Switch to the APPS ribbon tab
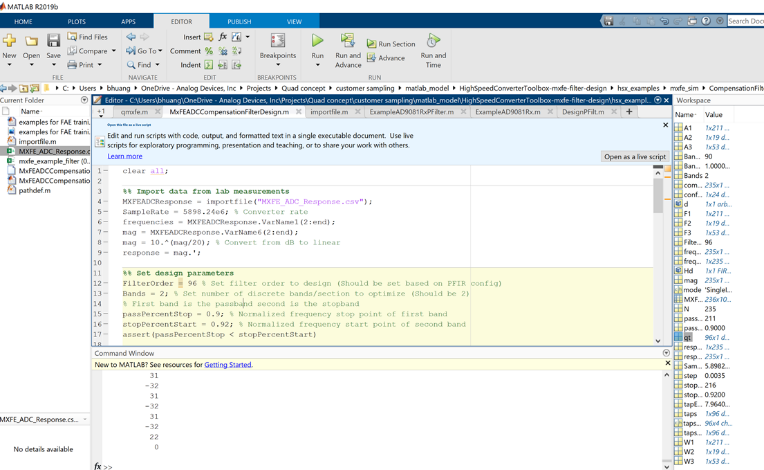 [128, 21]
